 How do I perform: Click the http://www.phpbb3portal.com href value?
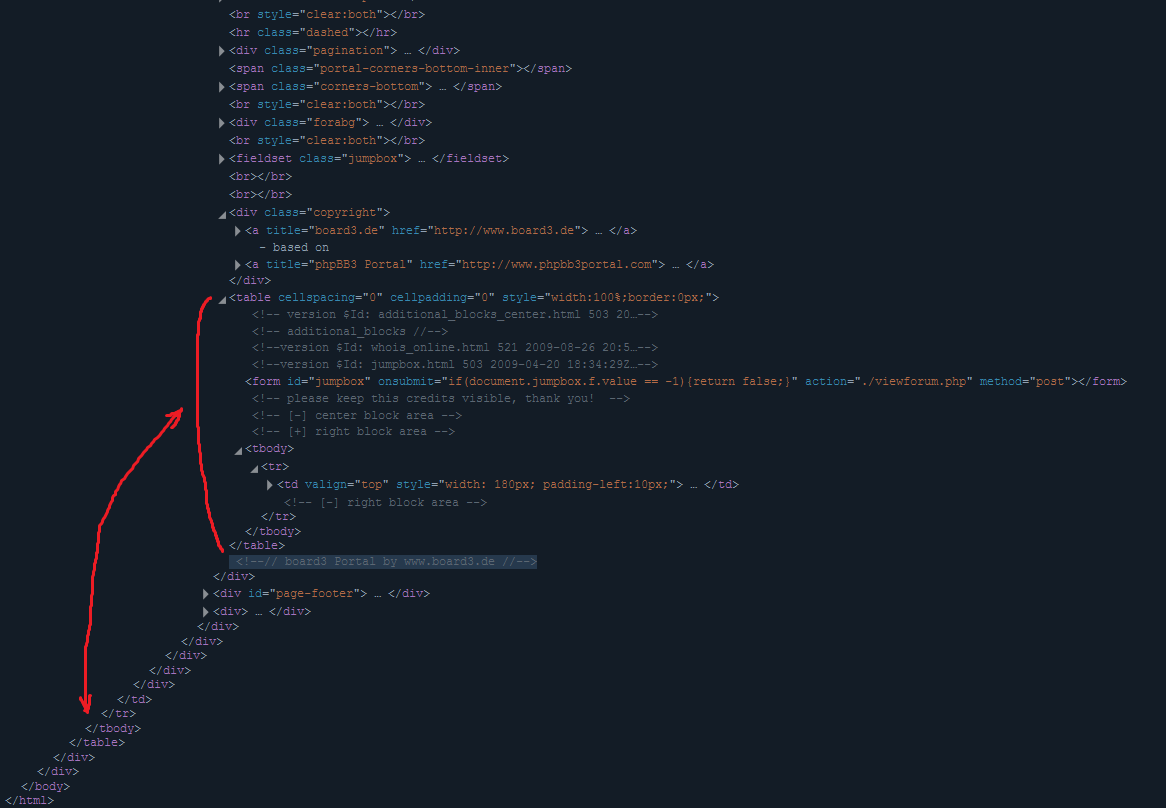point(562,264)
